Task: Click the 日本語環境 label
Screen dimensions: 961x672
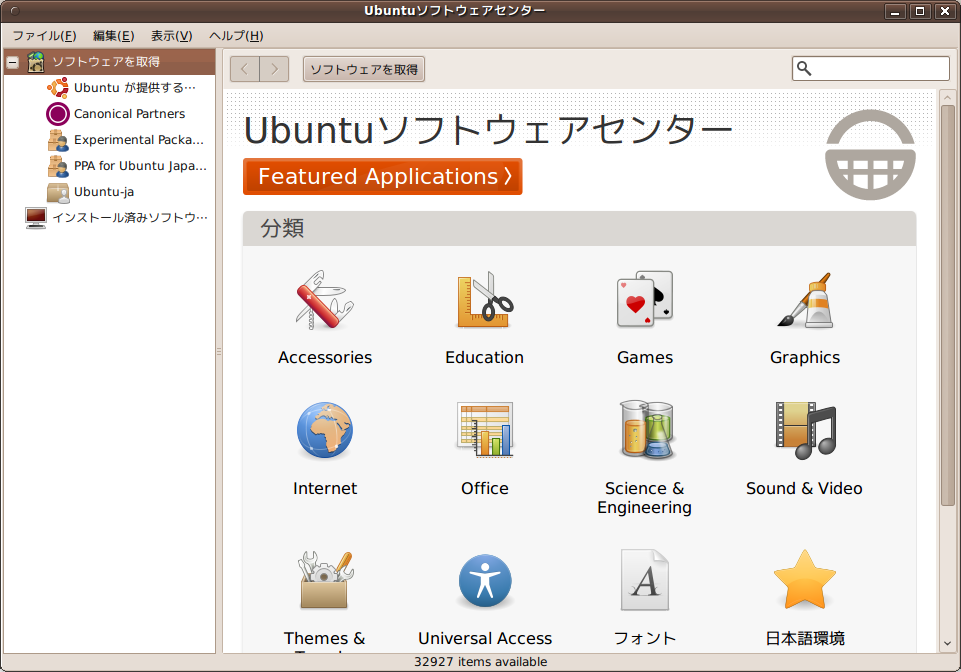Action: (805, 638)
